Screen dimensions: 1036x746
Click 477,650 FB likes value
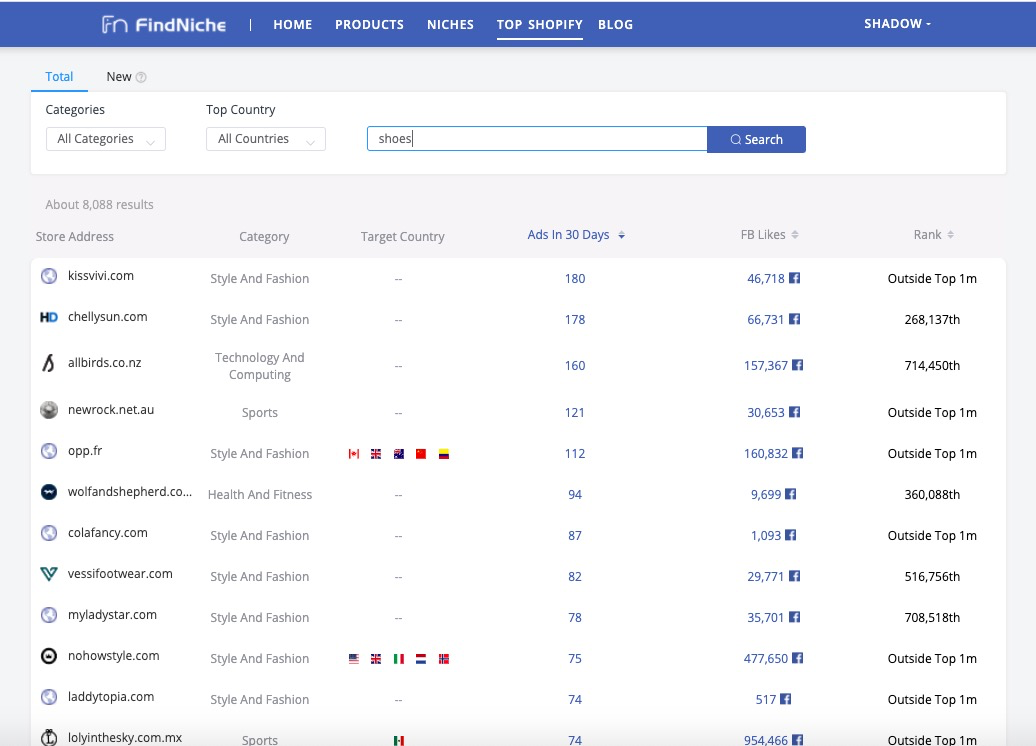766,658
